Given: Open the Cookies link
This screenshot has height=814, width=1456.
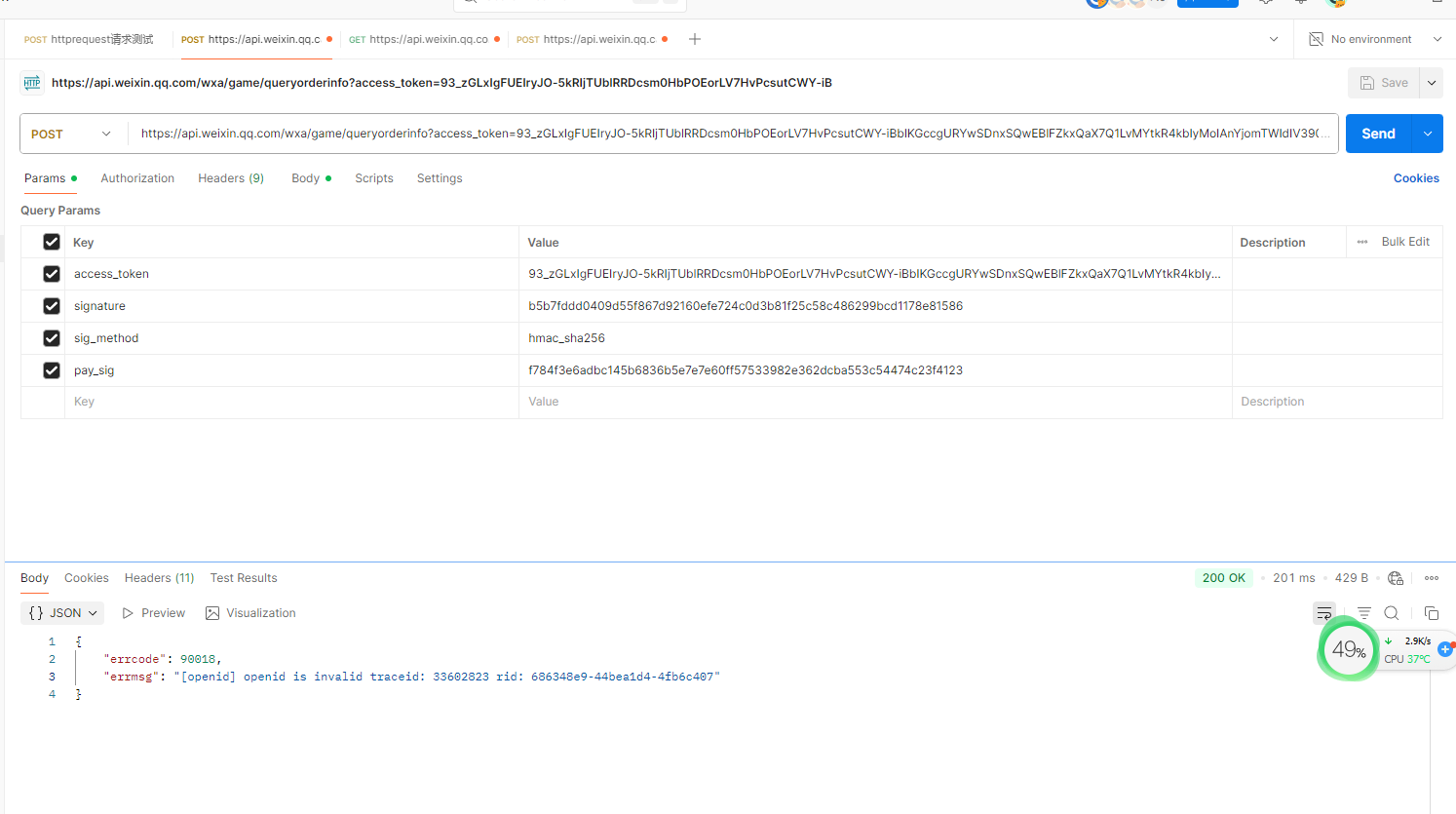Looking at the screenshot, I should pos(1416,178).
